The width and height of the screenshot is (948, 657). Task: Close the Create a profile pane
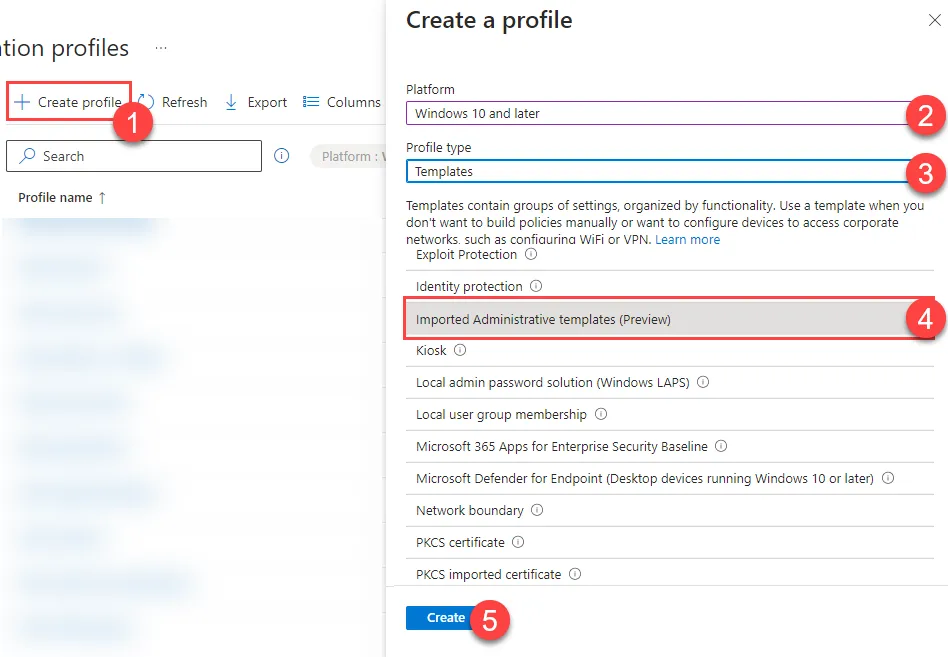pos(934,21)
